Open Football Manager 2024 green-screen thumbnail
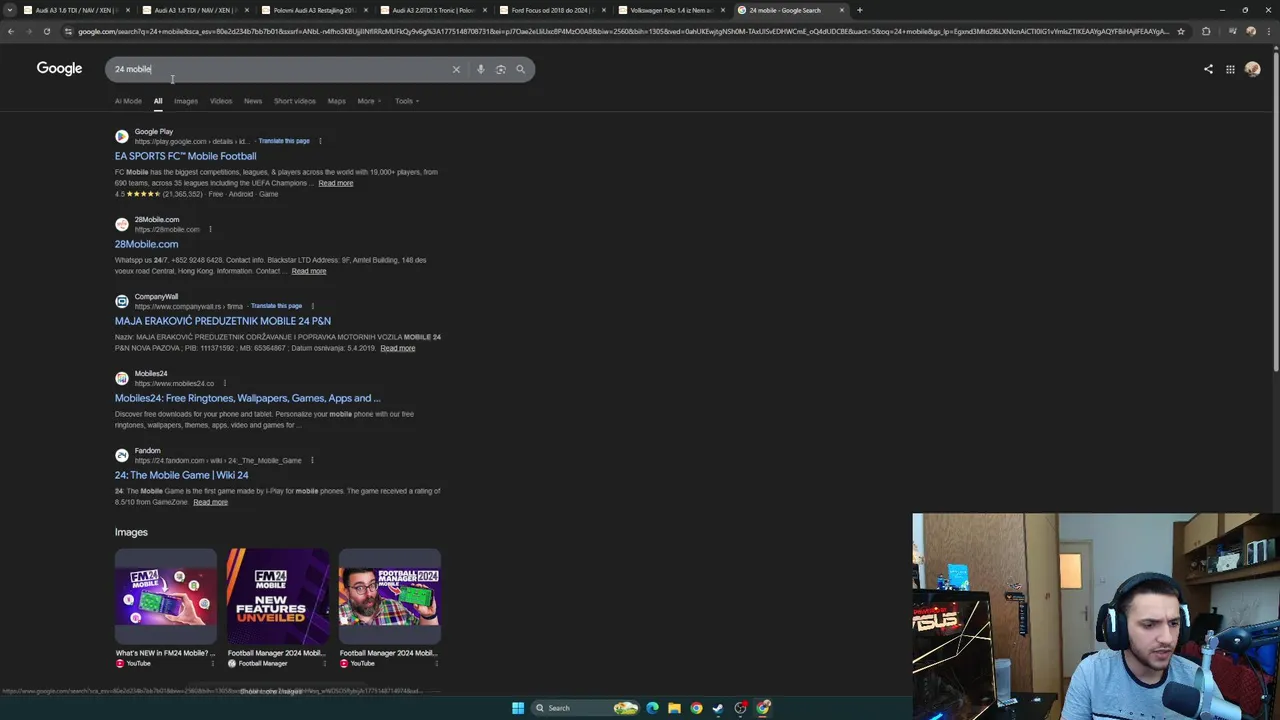The height and width of the screenshot is (720, 1280). tap(389, 596)
